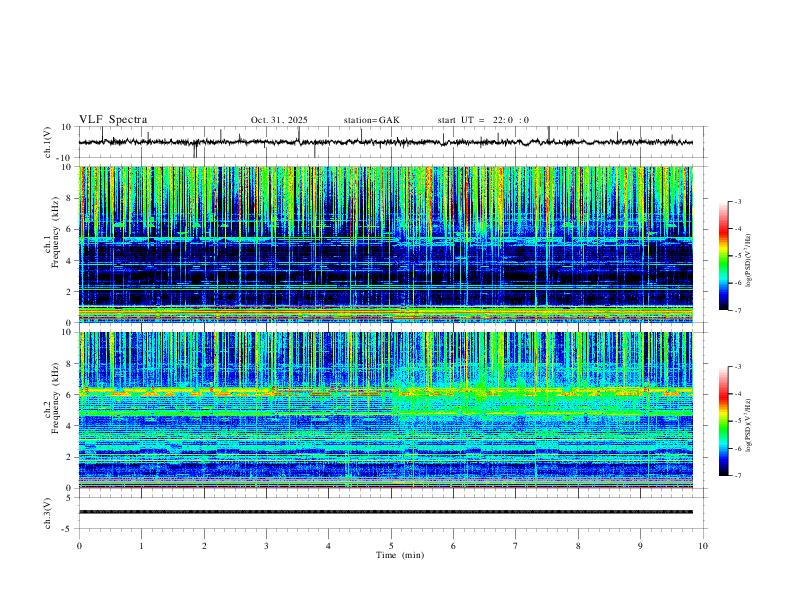Click the lower 'log(PSD)(V²/Hz)' label

coord(749,425)
